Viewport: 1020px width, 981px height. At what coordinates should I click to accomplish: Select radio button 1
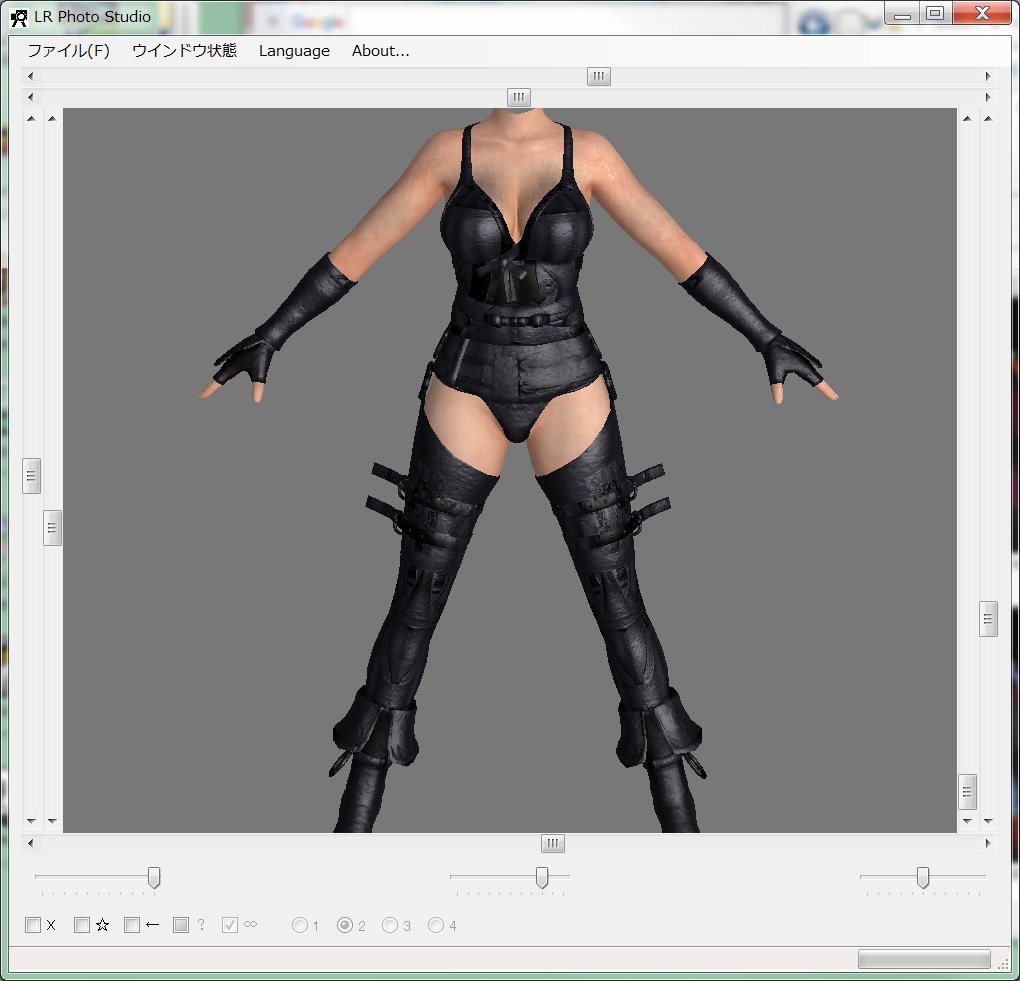click(299, 925)
